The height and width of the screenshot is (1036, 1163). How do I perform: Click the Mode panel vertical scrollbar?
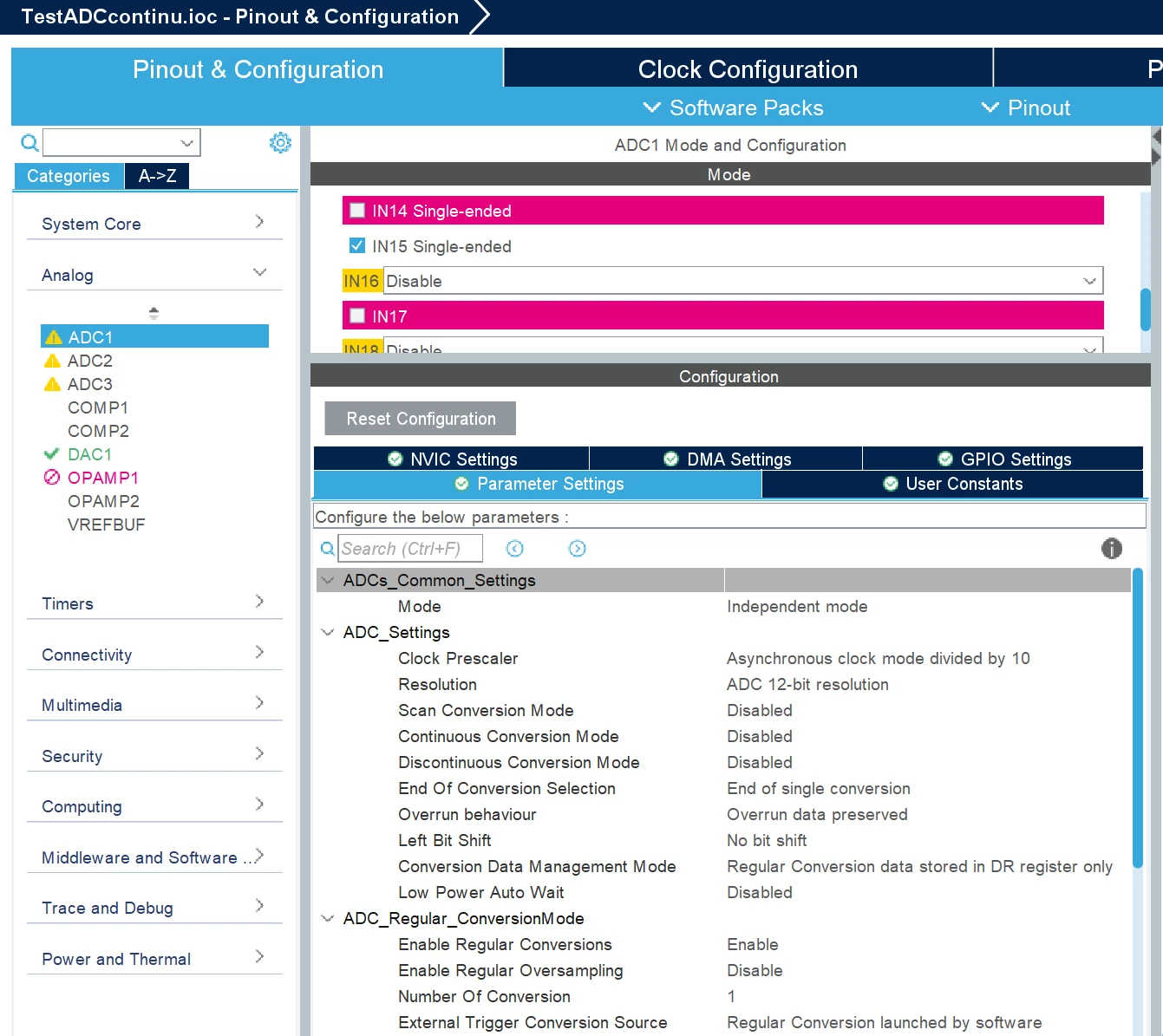[x=1145, y=309]
